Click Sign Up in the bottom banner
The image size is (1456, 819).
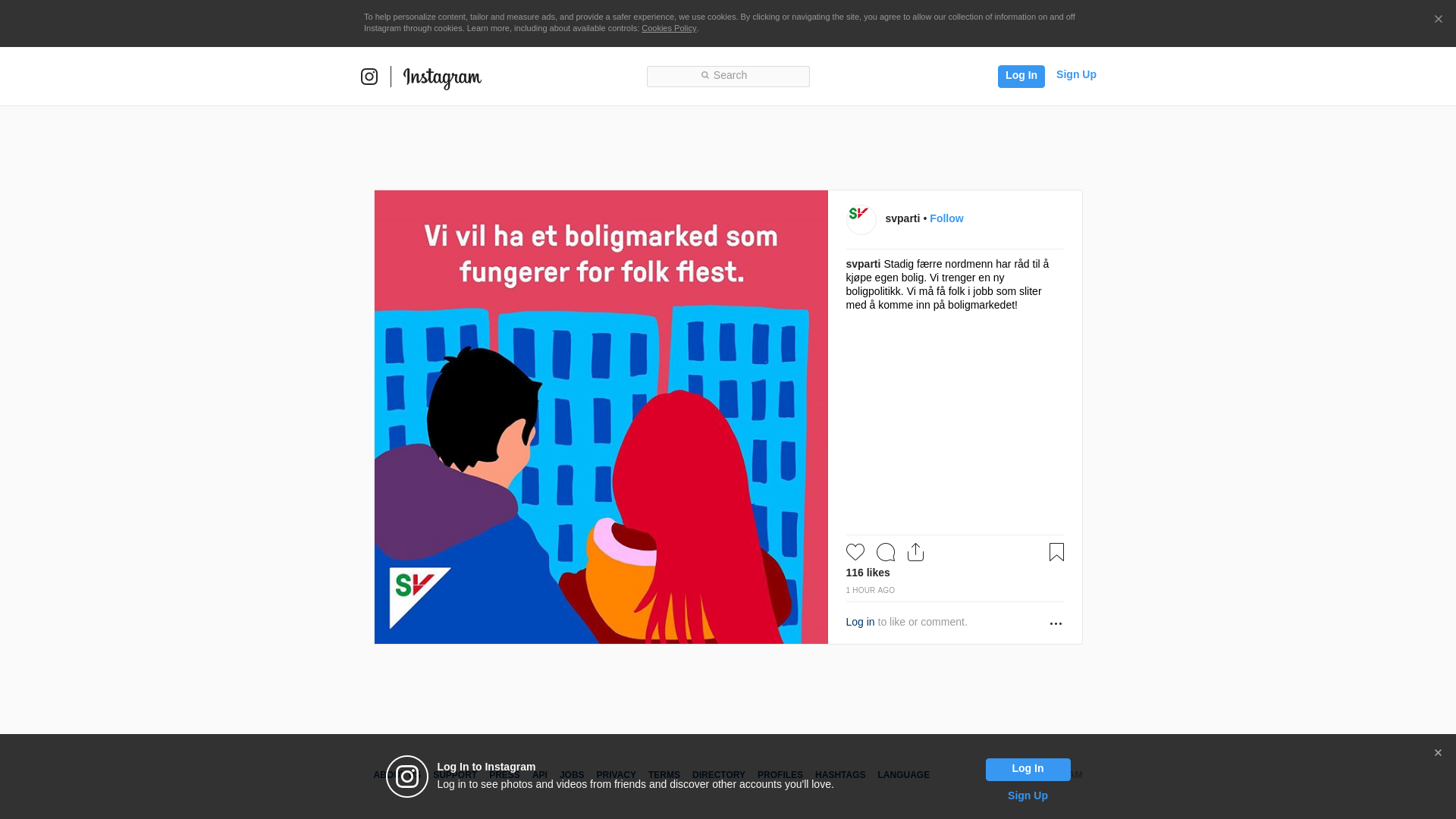1028,795
